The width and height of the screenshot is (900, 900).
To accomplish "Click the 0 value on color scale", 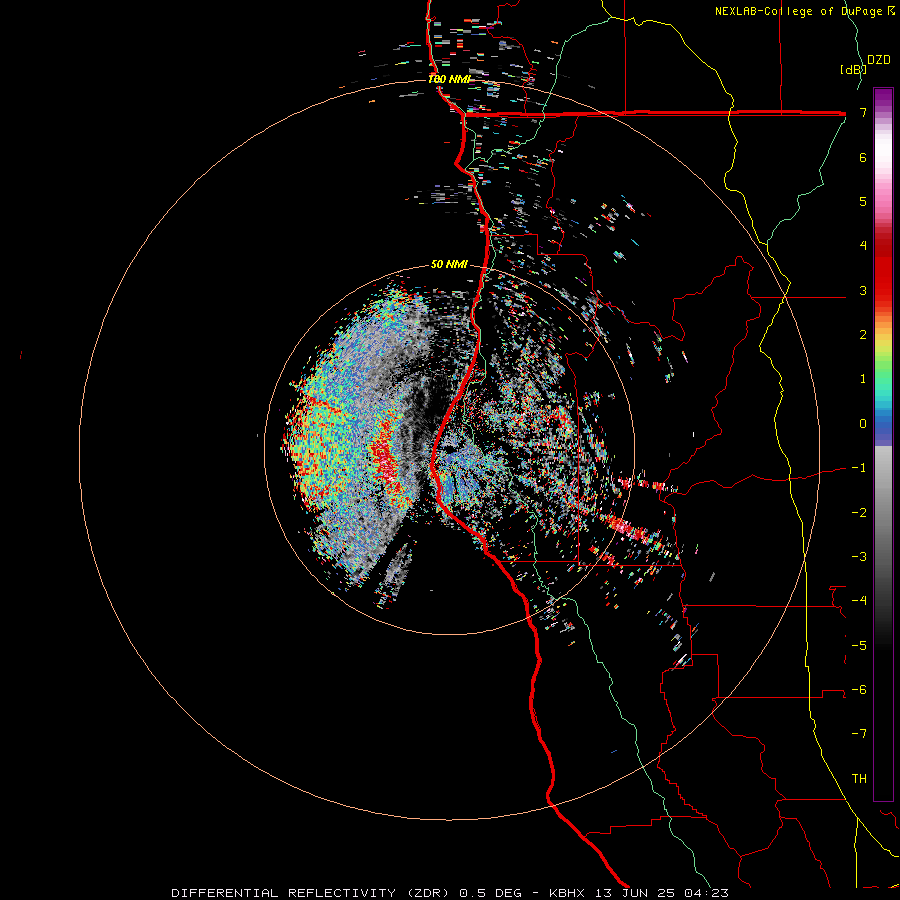I will point(863,424).
